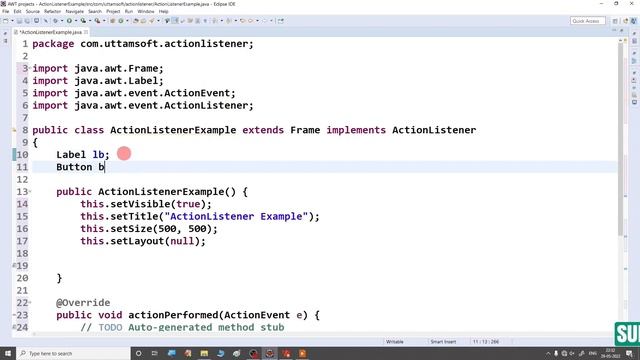Click 'Writable' in the status bar
640x360 pixels.
[395, 342]
